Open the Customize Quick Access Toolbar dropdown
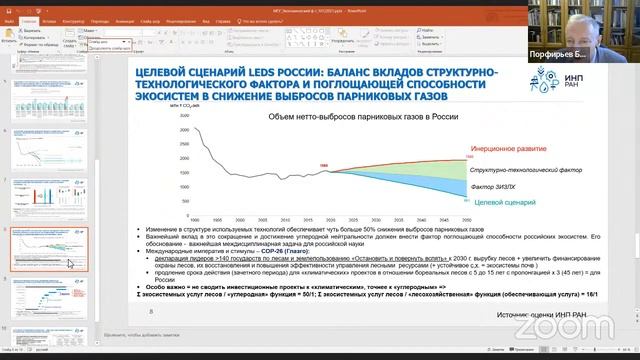640x360 pixels. pyautogui.click(x=47, y=11)
